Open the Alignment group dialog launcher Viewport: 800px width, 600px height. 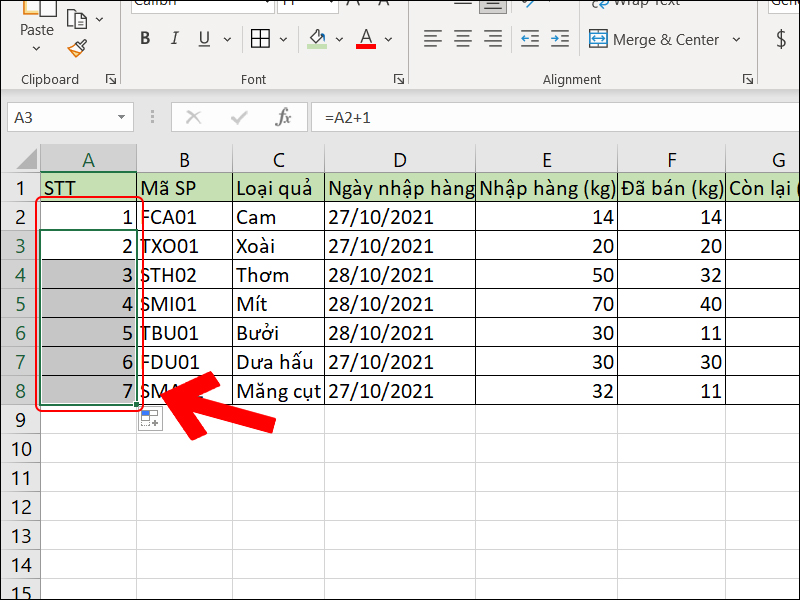click(x=747, y=78)
